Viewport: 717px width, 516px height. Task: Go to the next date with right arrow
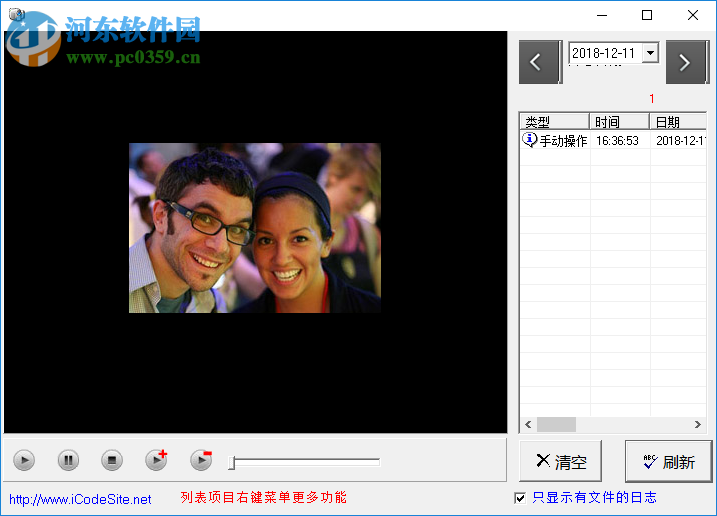tap(687, 62)
